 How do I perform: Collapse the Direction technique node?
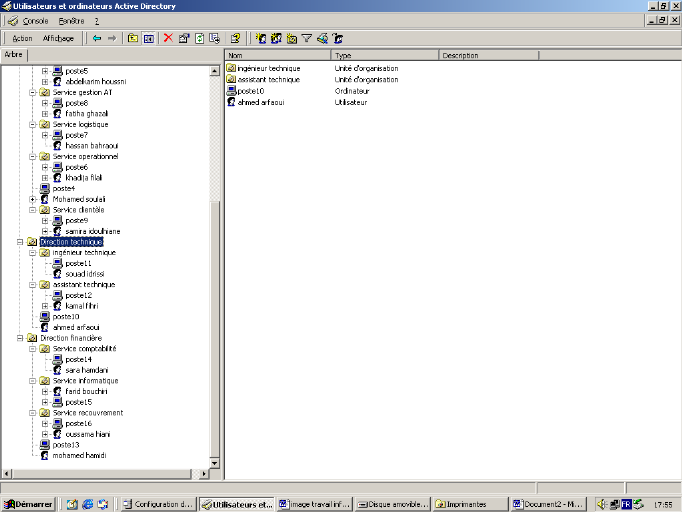[20, 242]
